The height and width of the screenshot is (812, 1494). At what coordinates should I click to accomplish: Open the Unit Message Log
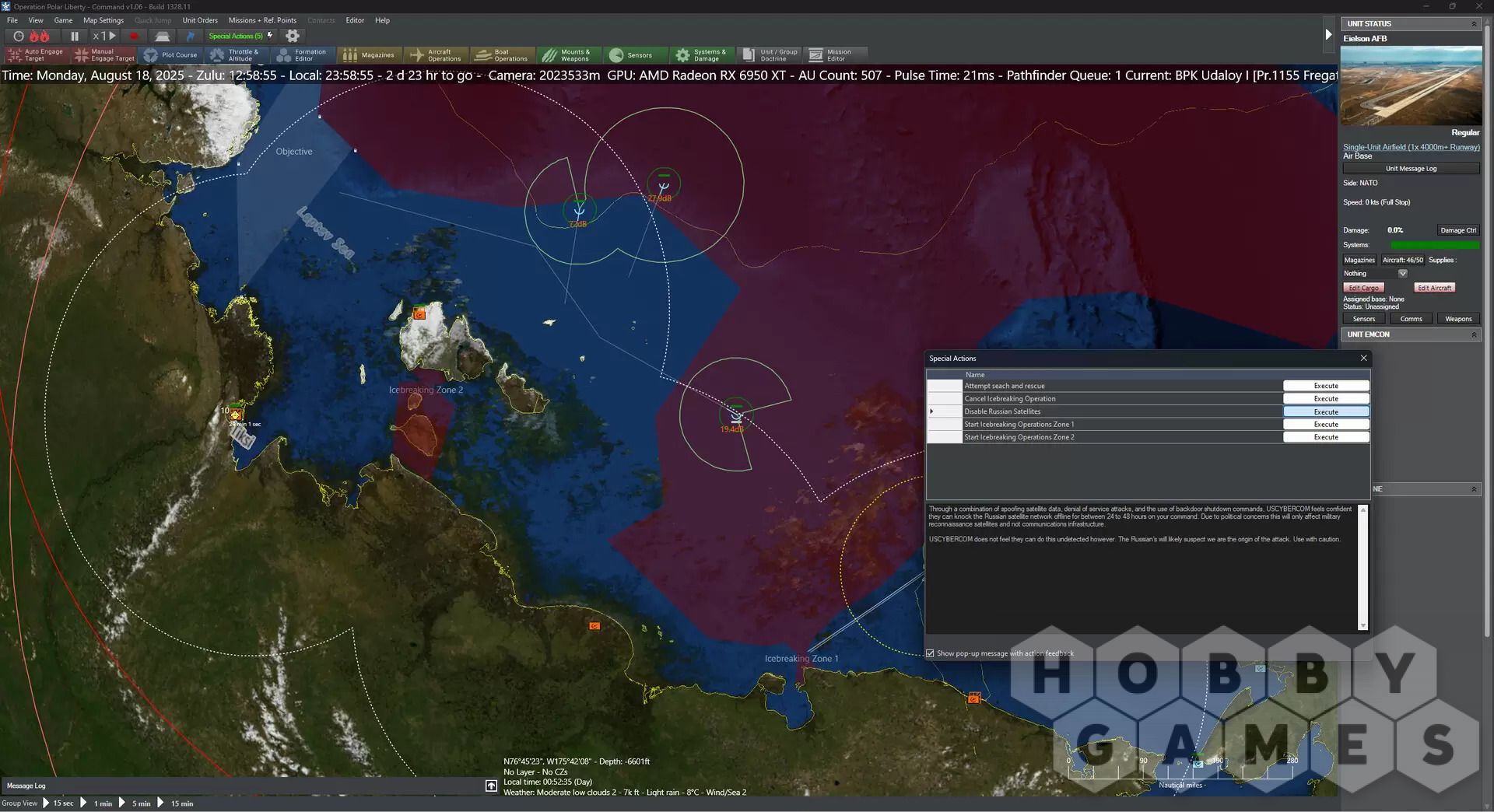[1411, 169]
